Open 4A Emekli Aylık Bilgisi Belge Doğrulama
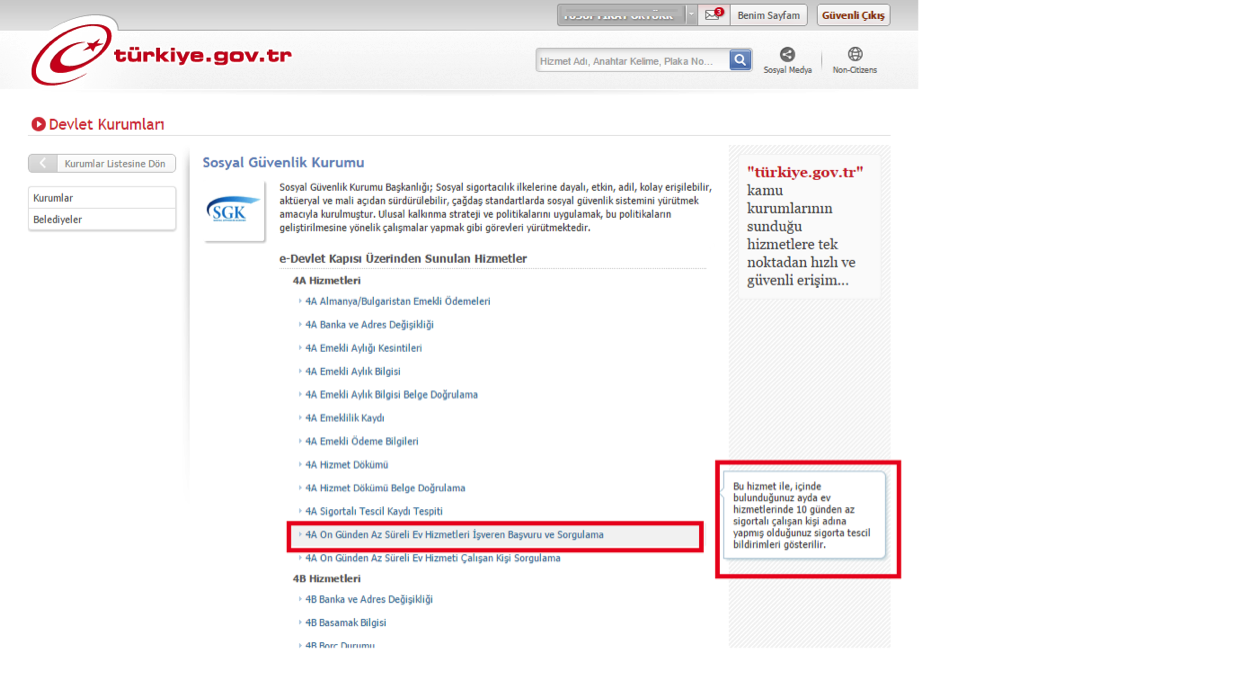The image size is (1259, 691). pyautogui.click(x=391, y=395)
